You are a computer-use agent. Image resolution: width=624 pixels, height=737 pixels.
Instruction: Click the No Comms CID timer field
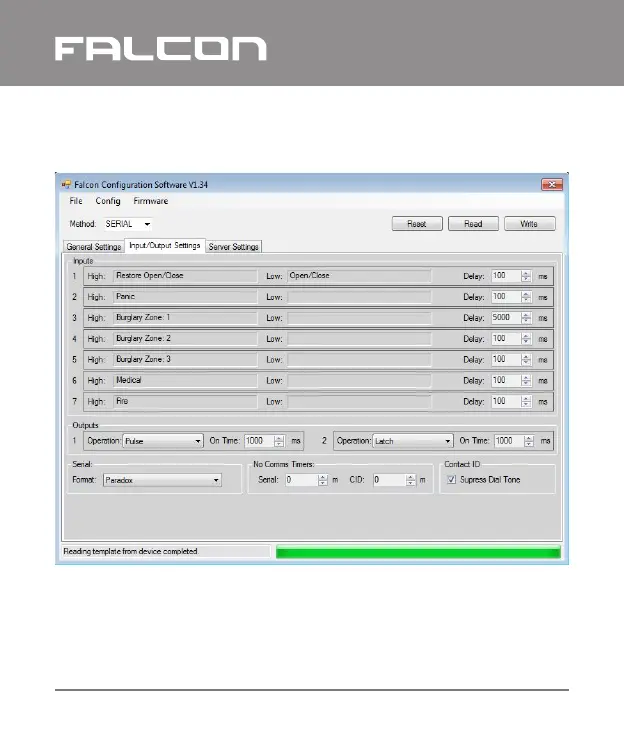point(389,480)
